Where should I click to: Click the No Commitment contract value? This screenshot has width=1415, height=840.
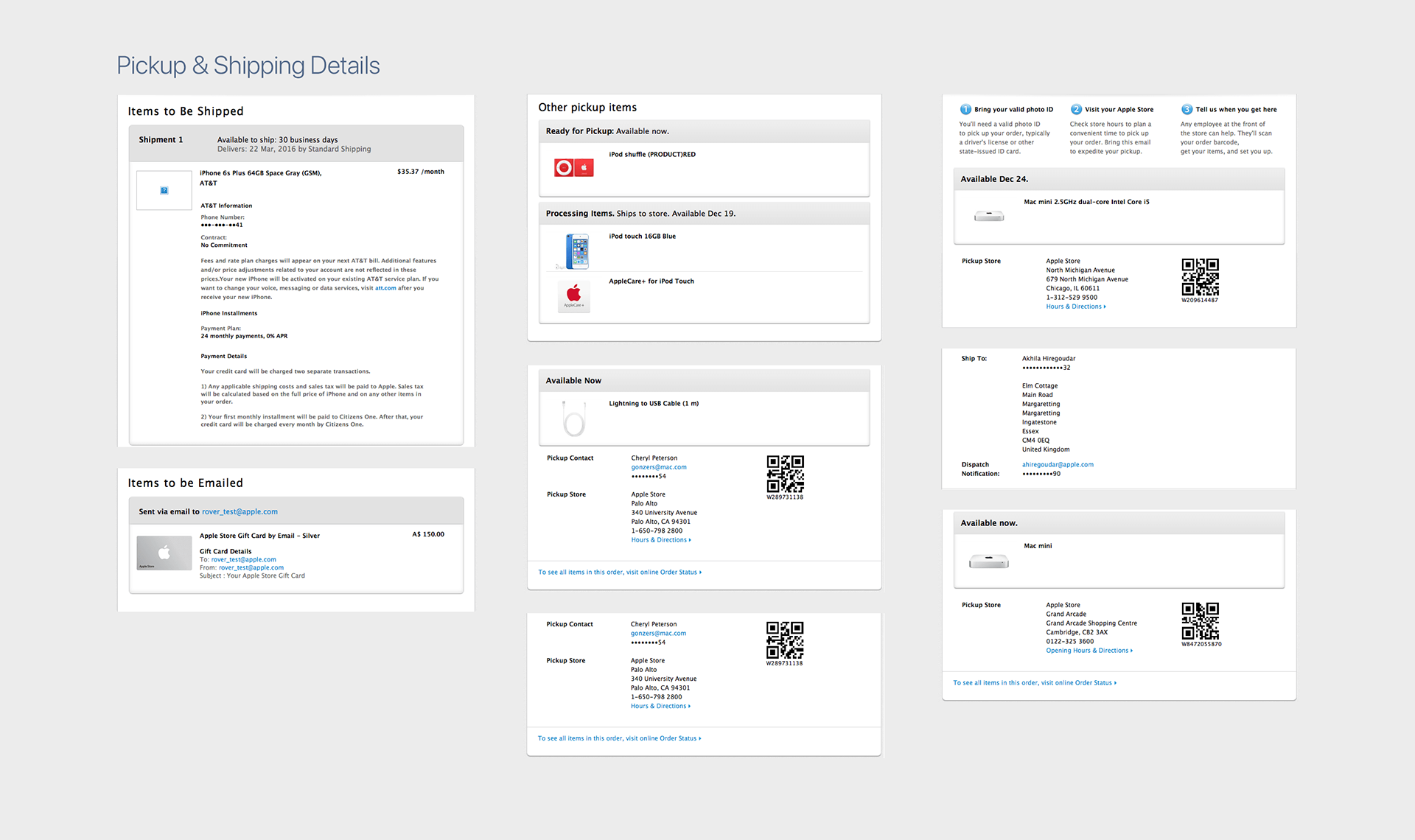pyautogui.click(x=224, y=245)
